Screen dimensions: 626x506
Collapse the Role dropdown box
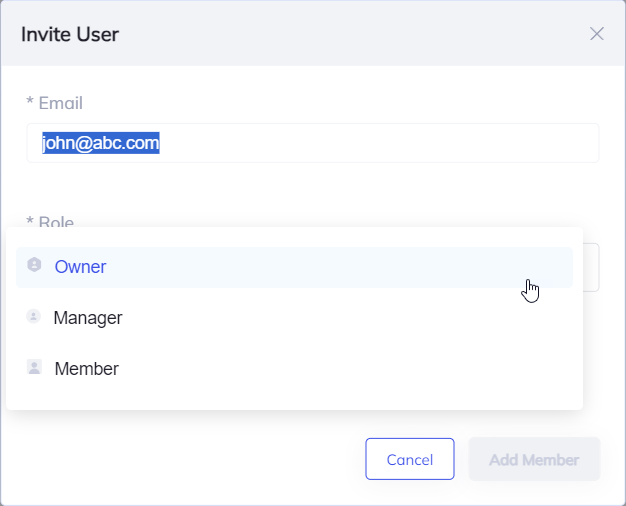(590, 267)
